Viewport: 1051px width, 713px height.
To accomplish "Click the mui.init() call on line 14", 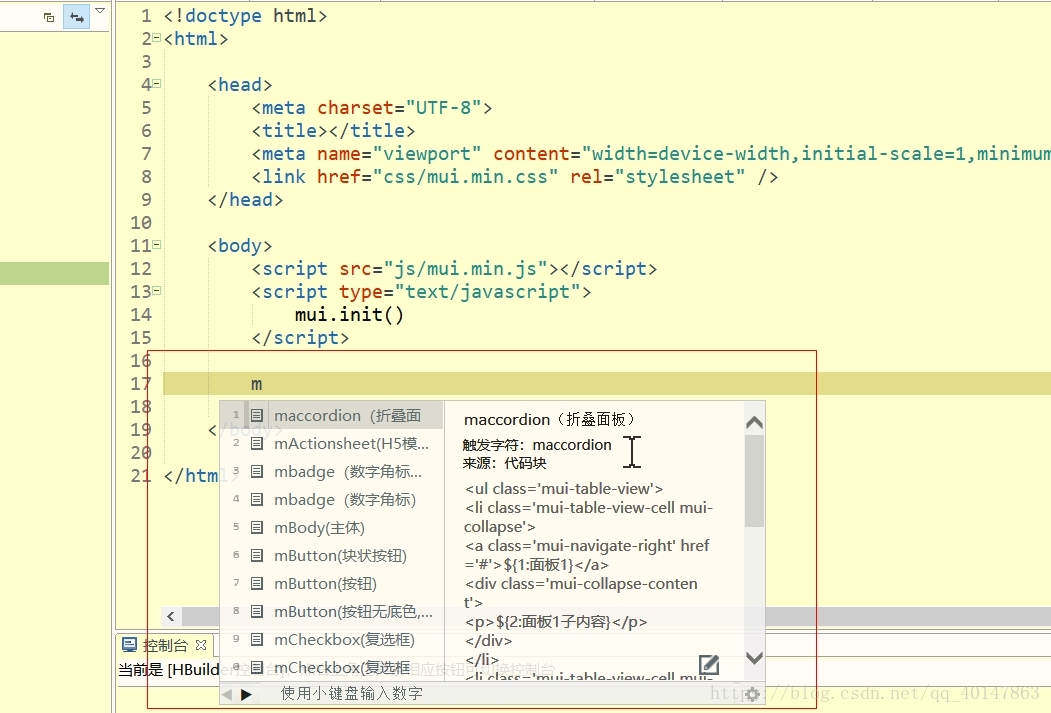I will pos(349,314).
